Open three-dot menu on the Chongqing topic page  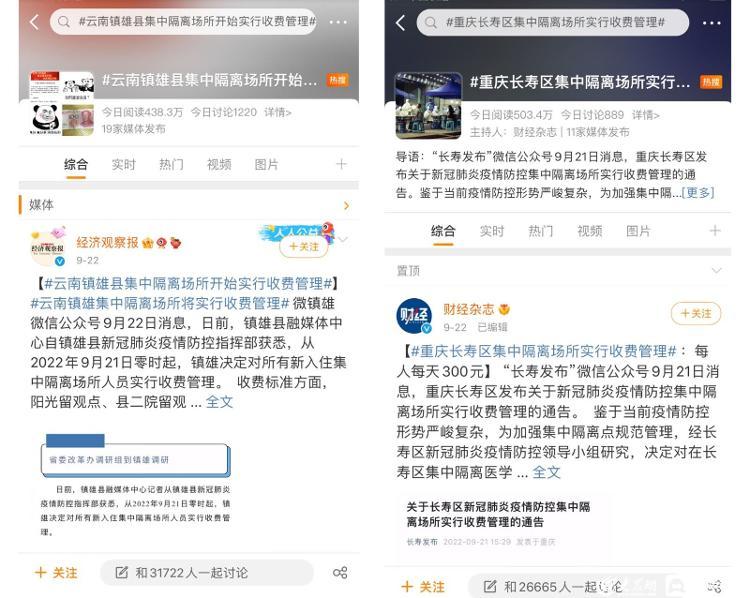pyautogui.click(x=711, y=23)
